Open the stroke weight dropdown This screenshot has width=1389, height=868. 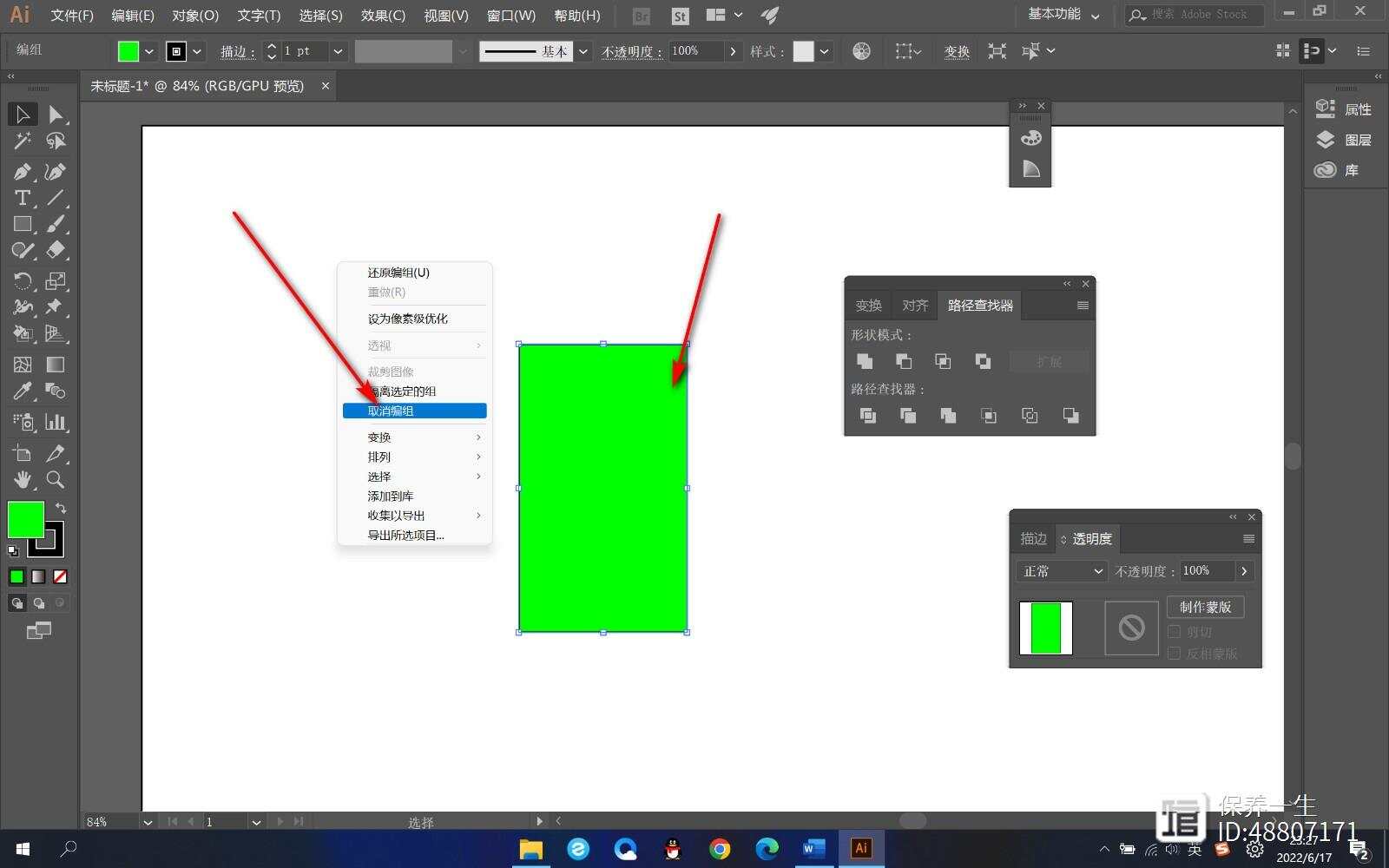(339, 51)
